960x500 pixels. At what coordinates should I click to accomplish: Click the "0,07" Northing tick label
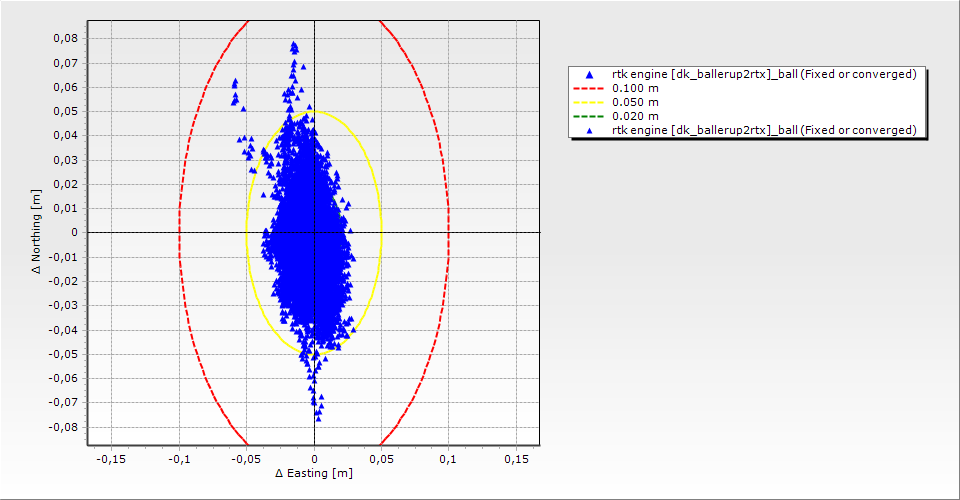pos(66,63)
